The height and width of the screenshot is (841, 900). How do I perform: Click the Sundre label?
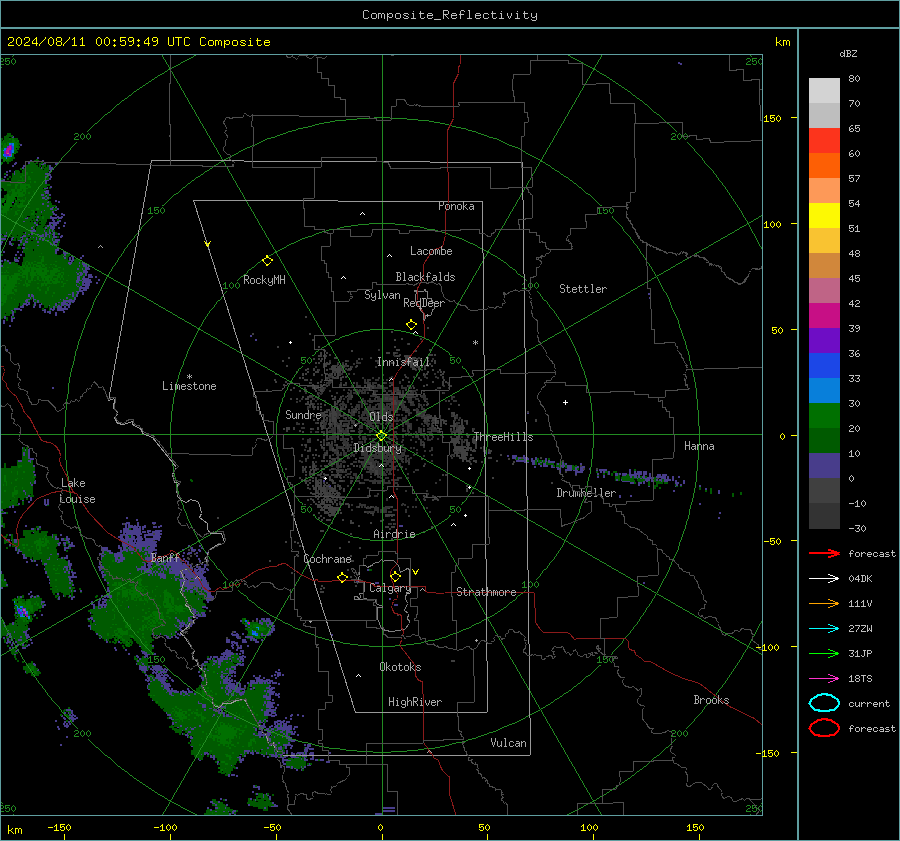pos(303,414)
